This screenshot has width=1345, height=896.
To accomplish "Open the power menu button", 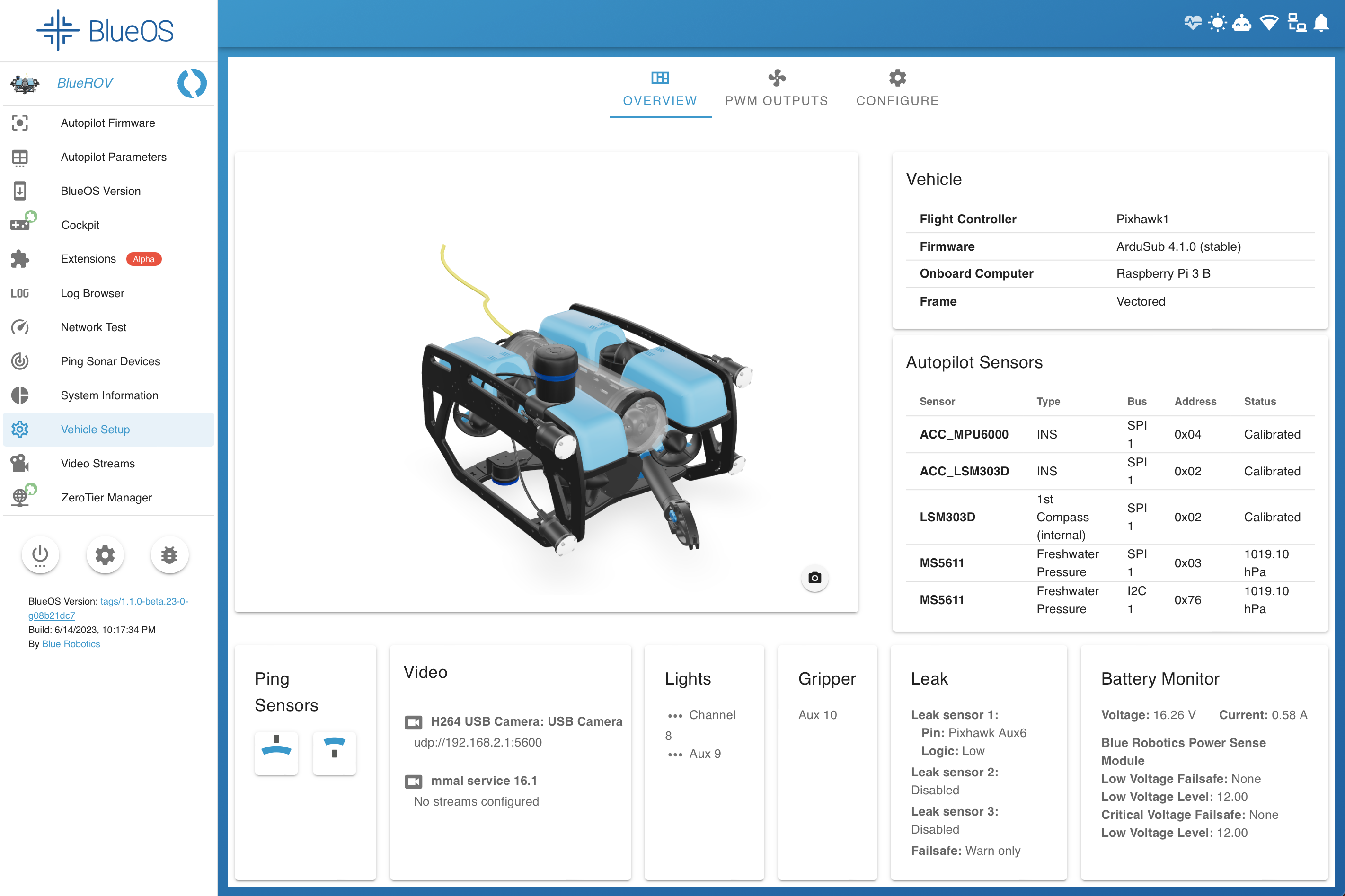I will click(40, 554).
